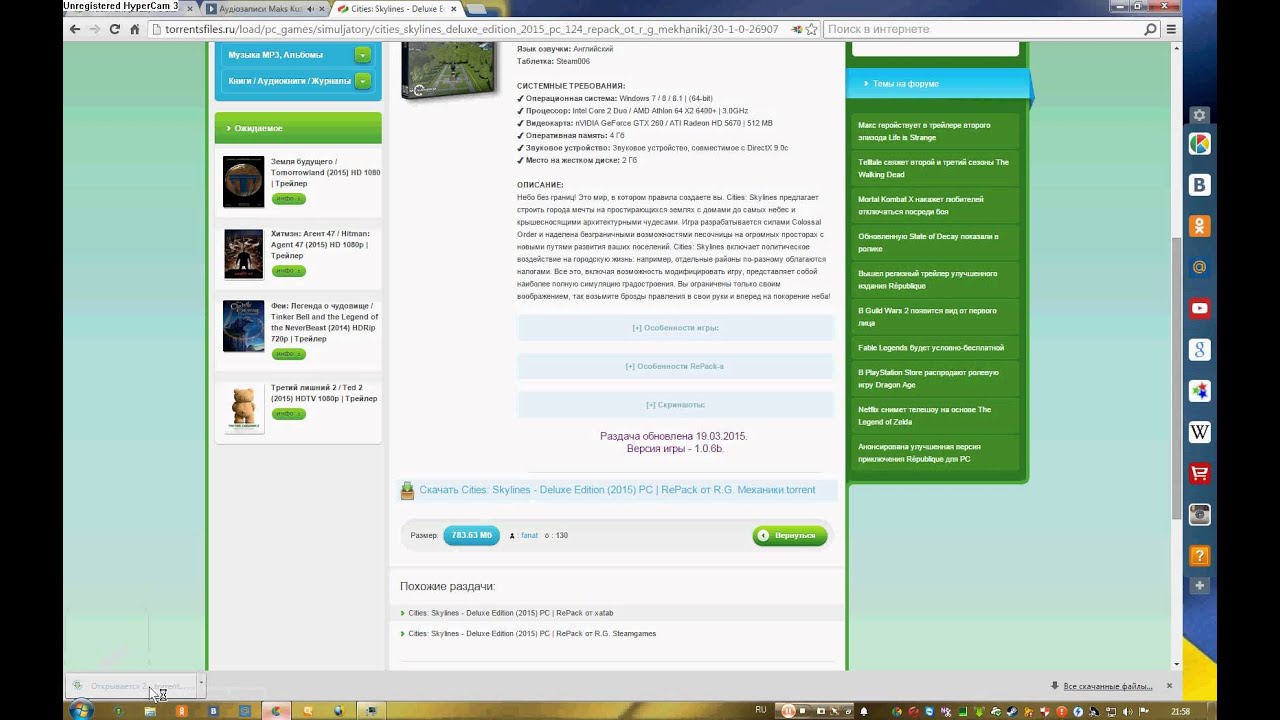Open Google from the sidebar
This screenshot has width=1280, height=720.
coord(1200,349)
